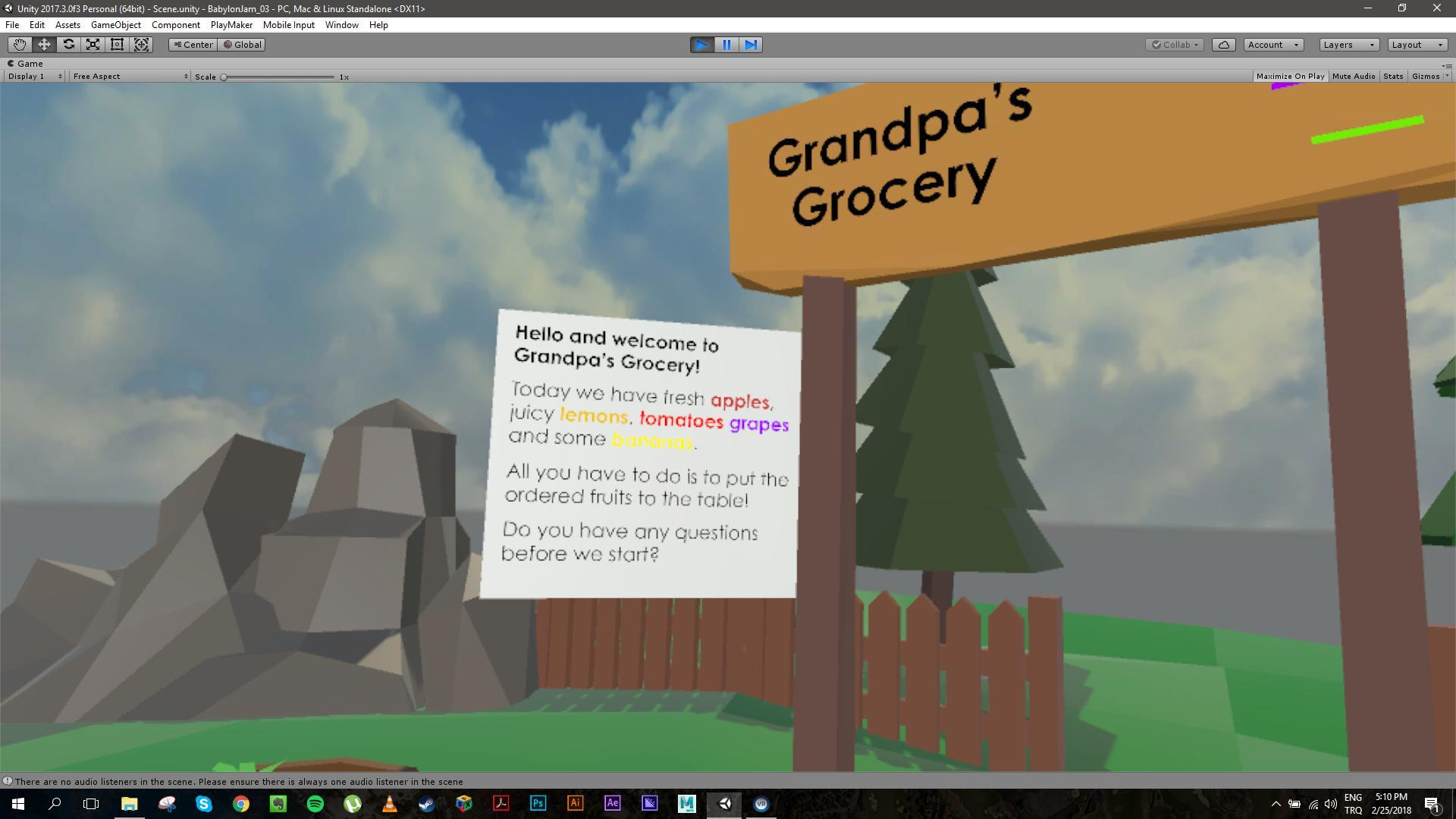Image resolution: width=1456 pixels, height=819 pixels.
Task: Open the Gizmos dropdown arrow
Action: click(x=1447, y=76)
